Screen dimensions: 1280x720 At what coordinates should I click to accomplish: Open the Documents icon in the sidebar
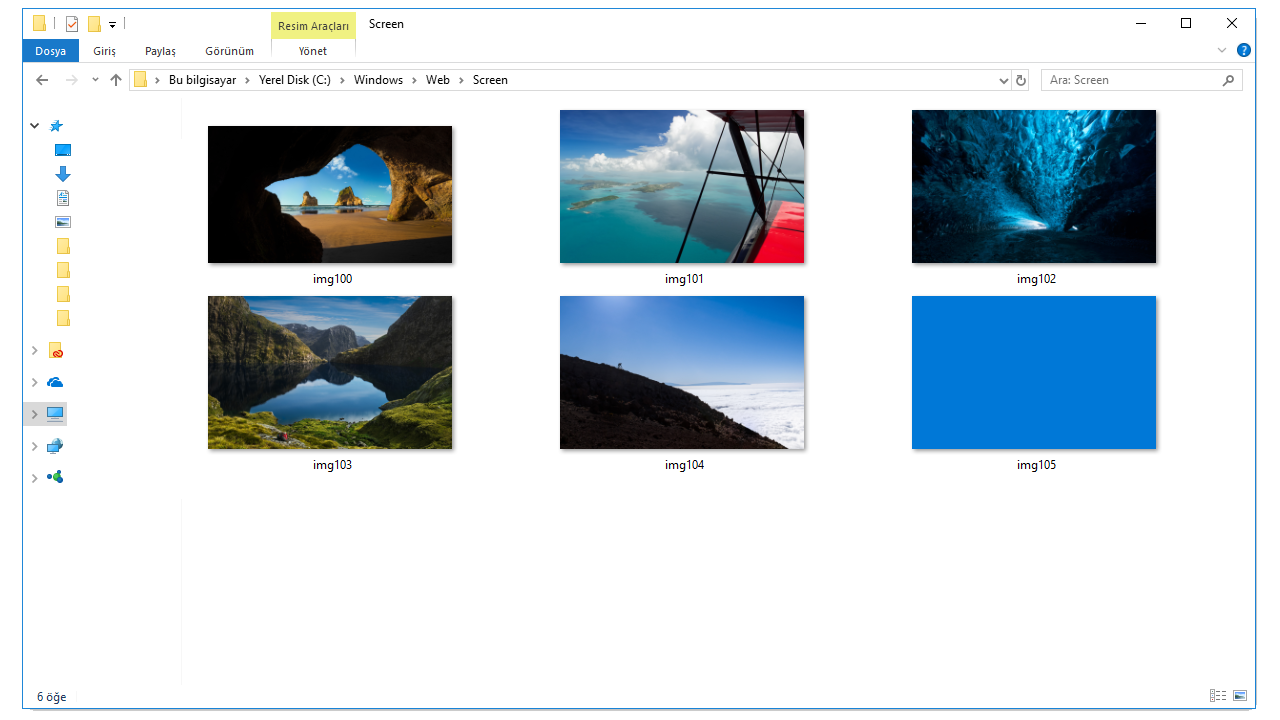(63, 198)
